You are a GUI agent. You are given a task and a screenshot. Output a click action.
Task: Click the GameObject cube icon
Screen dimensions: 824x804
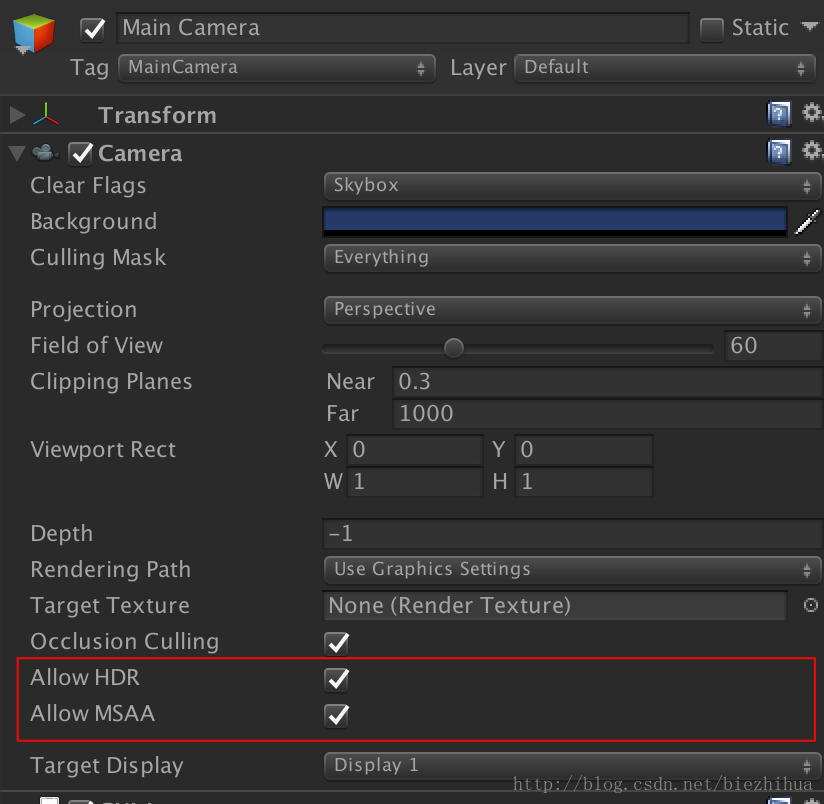coord(33,34)
